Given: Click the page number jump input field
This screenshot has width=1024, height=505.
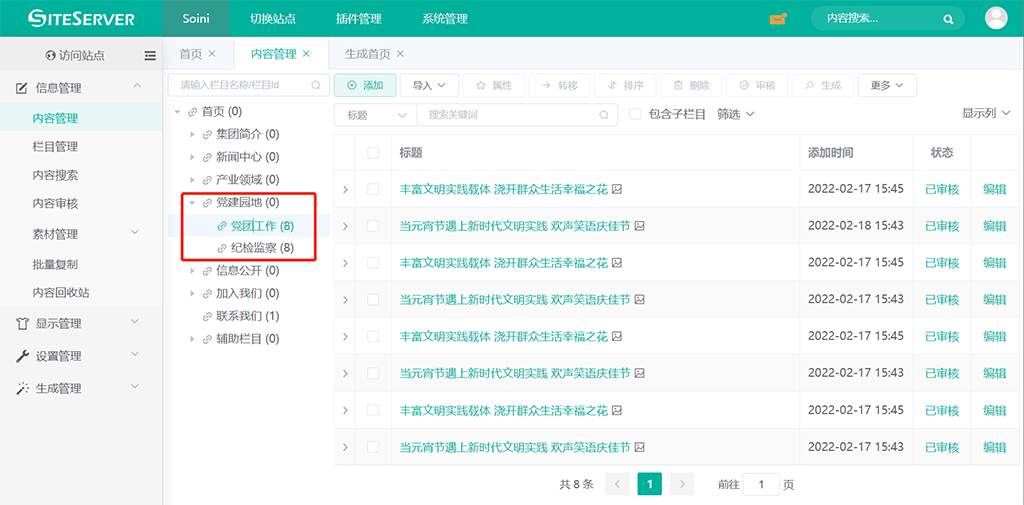Looking at the screenshot, I should click(x=761, y=484).
